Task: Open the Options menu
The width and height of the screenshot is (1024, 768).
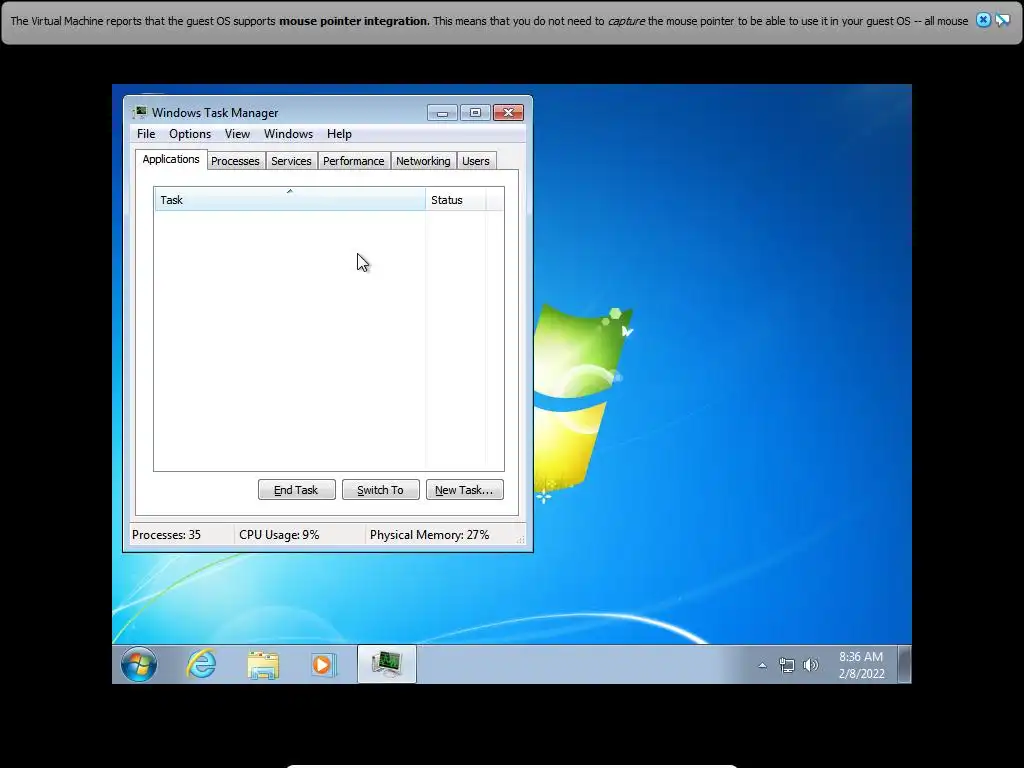Action: pyautogui.click(x=190, y=134)
